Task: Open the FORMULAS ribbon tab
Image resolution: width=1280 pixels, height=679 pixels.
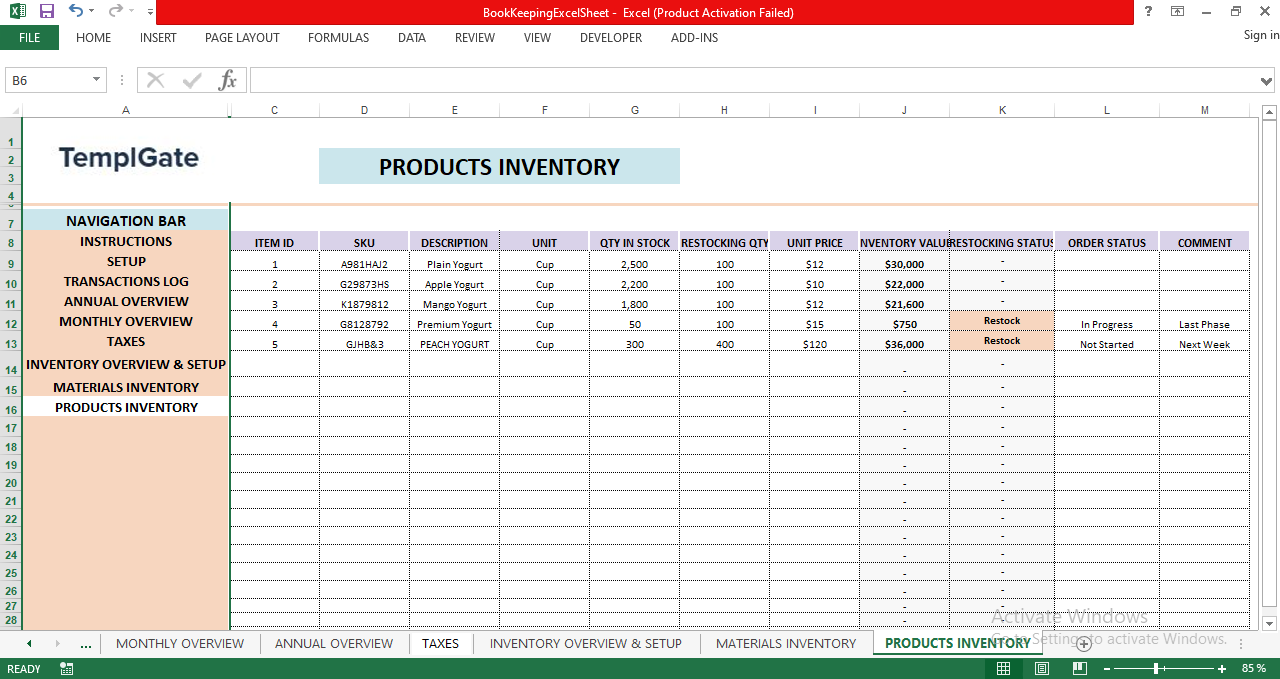Action: (x=338, y=38)
